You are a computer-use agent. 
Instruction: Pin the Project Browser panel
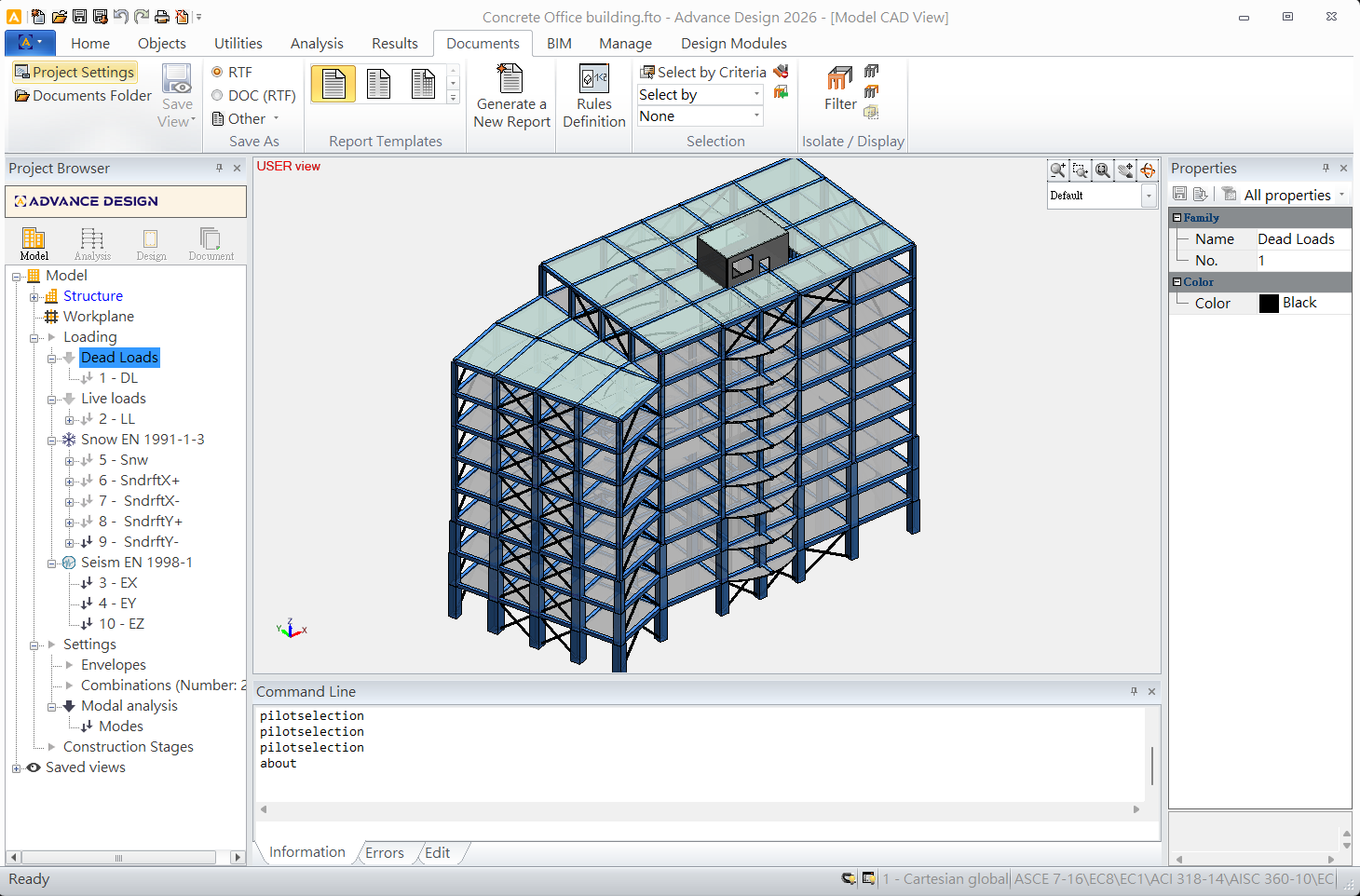click(220, 169)
